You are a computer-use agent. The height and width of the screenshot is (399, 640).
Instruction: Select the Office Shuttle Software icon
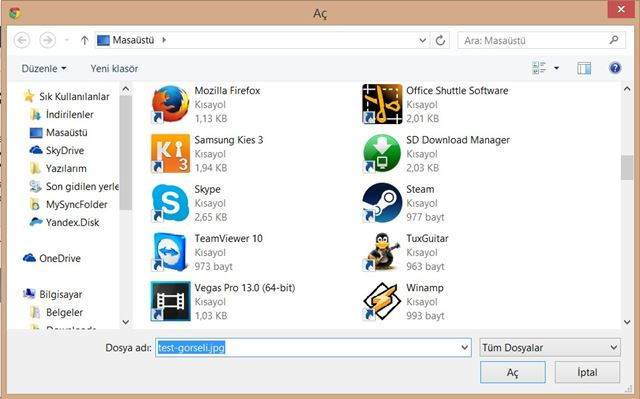point(382,104)
